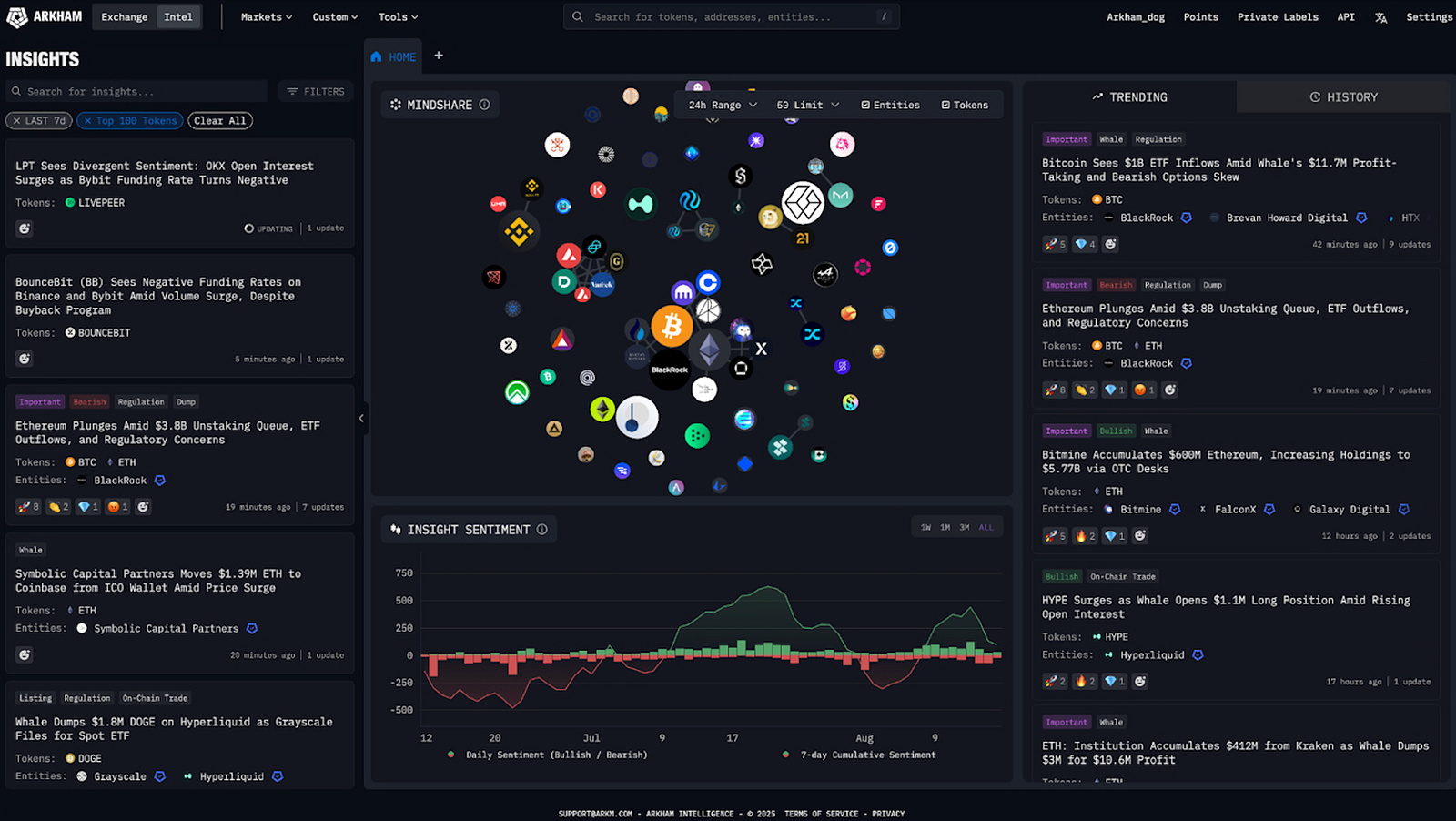
Task: Set sentiment chart range to 3M
Action: click(964, 528)
